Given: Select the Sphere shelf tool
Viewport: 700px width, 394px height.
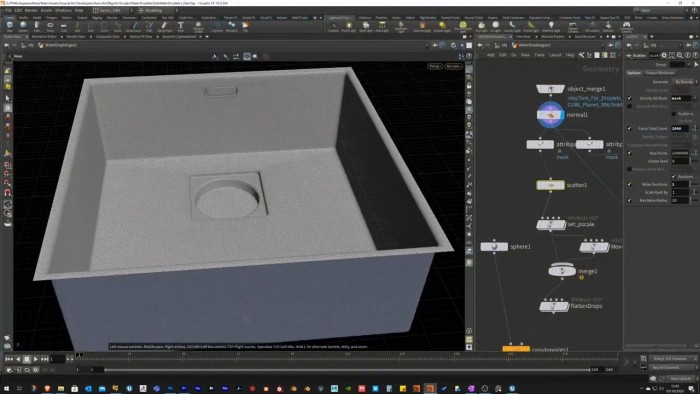Looking at the screenshot, I should [23, 26].
